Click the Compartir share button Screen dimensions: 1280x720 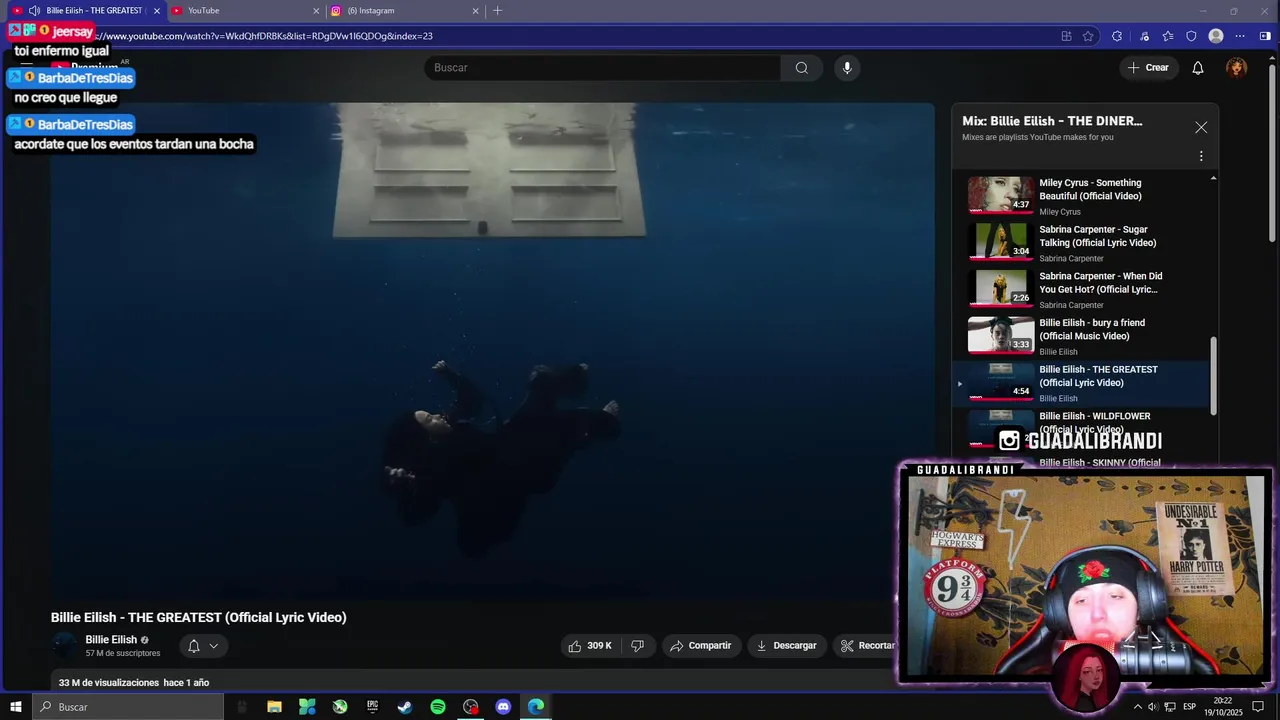[x=701, y=646]
